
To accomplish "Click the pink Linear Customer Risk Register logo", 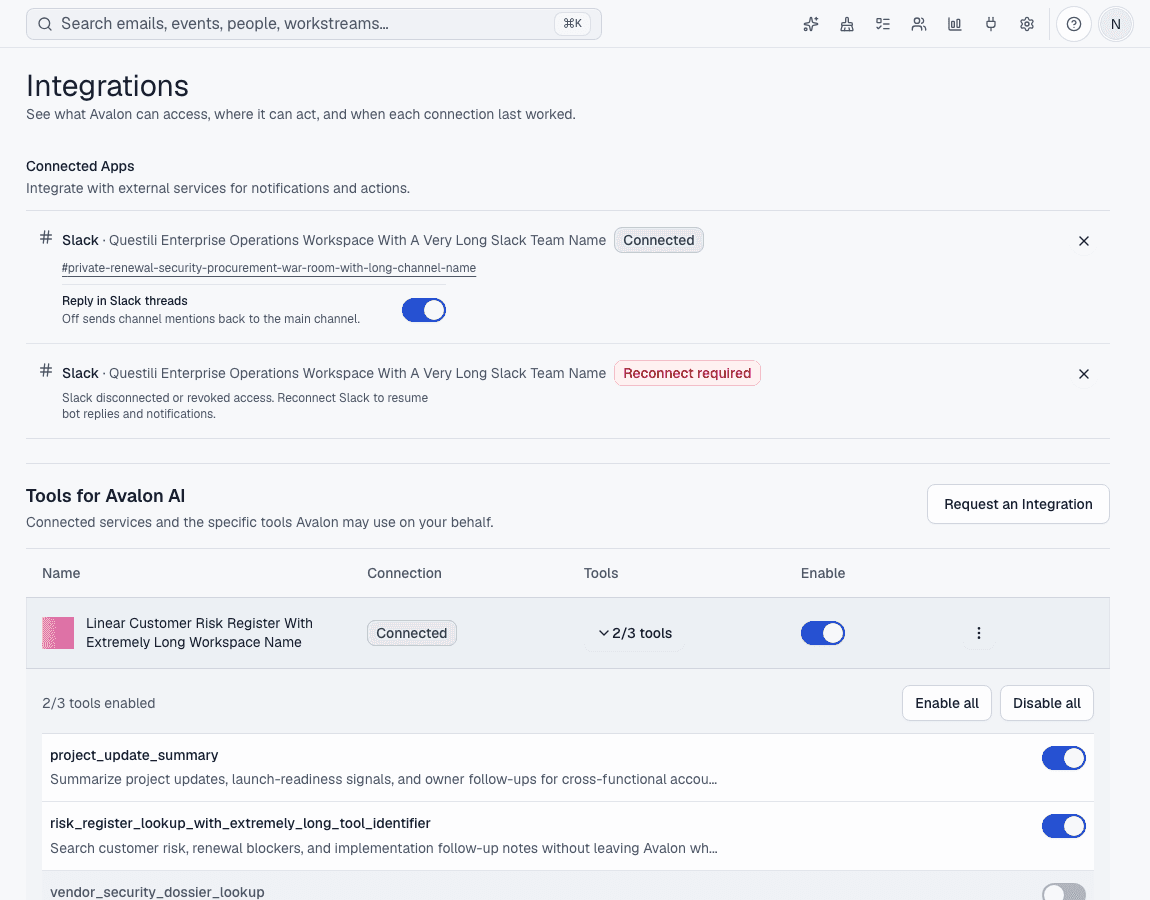I will click(x=58, y=633).
